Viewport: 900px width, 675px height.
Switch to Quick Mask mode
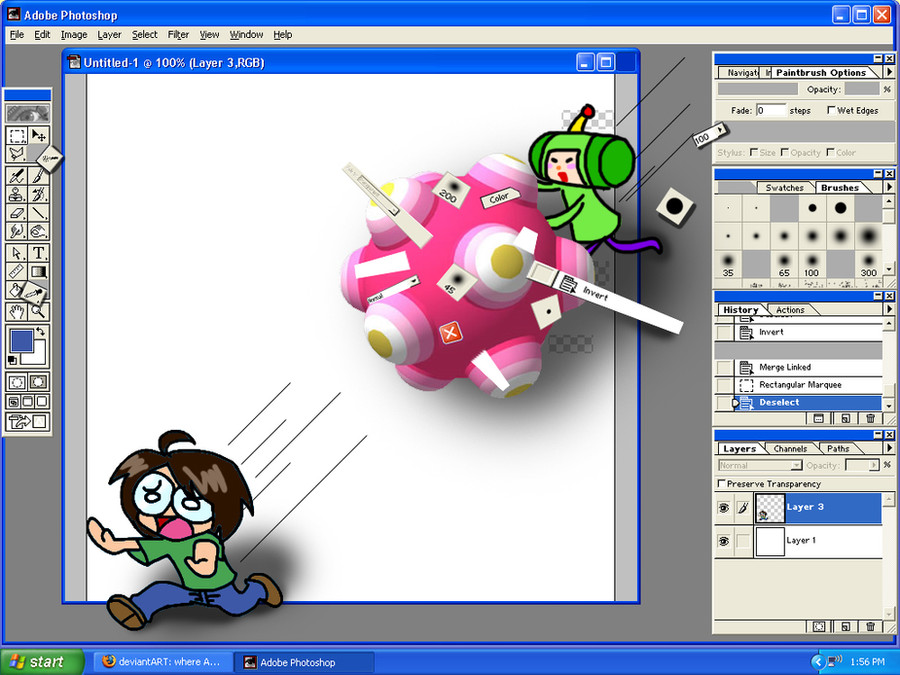[x=38, y=382]
